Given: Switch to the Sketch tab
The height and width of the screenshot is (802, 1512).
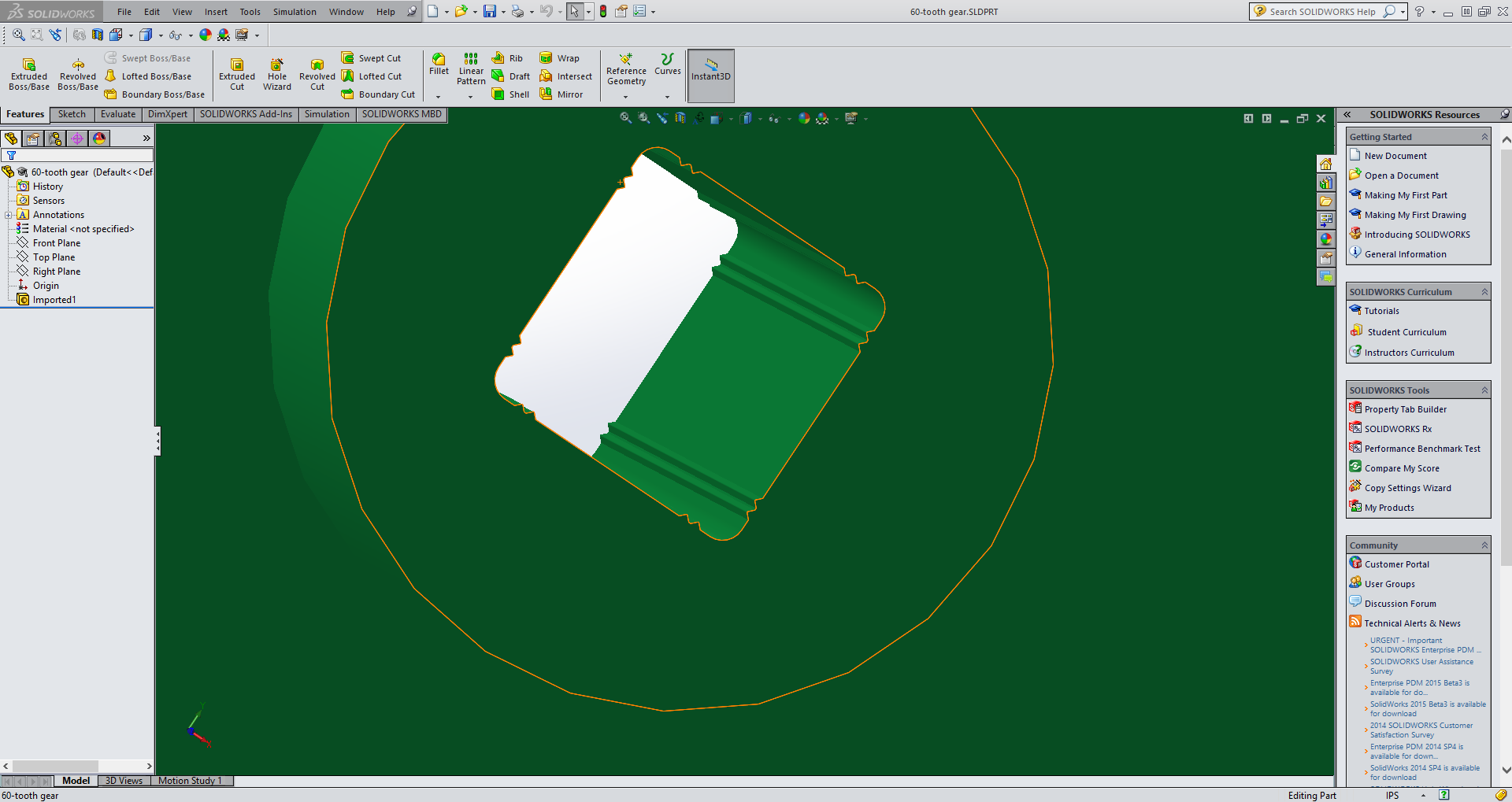Looking at the screenshot, I should (72, 114).
